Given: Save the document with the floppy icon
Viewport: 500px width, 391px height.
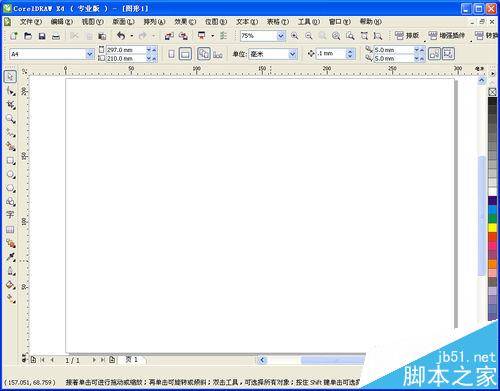Looking at the screenshot, I should [42, 36].
